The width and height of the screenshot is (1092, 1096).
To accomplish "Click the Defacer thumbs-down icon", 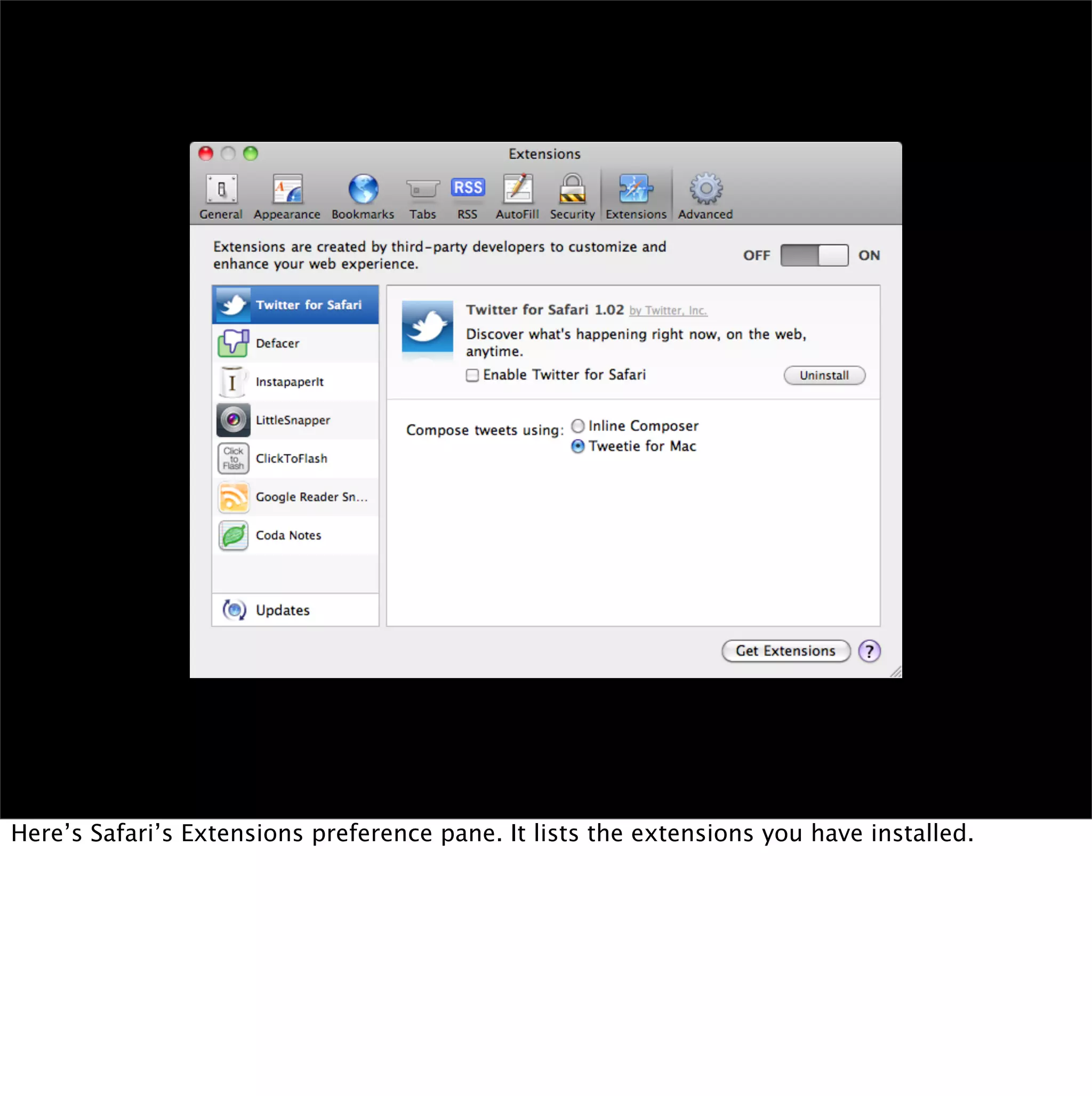I will 233,343.
